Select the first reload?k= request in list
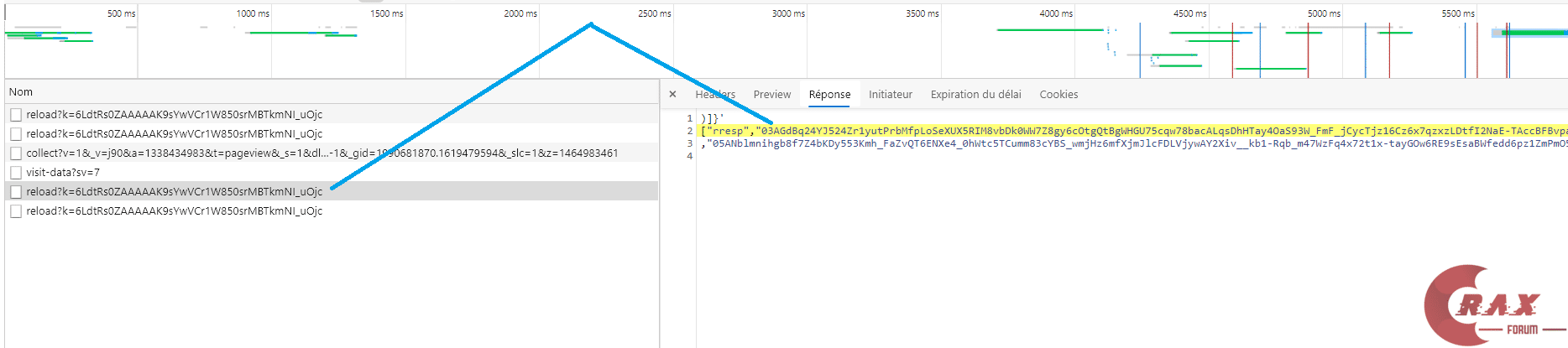 tap(332, 115)
